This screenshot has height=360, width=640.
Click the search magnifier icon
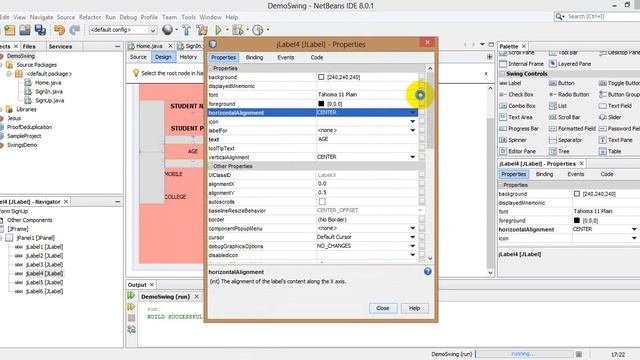pos(559,17)
